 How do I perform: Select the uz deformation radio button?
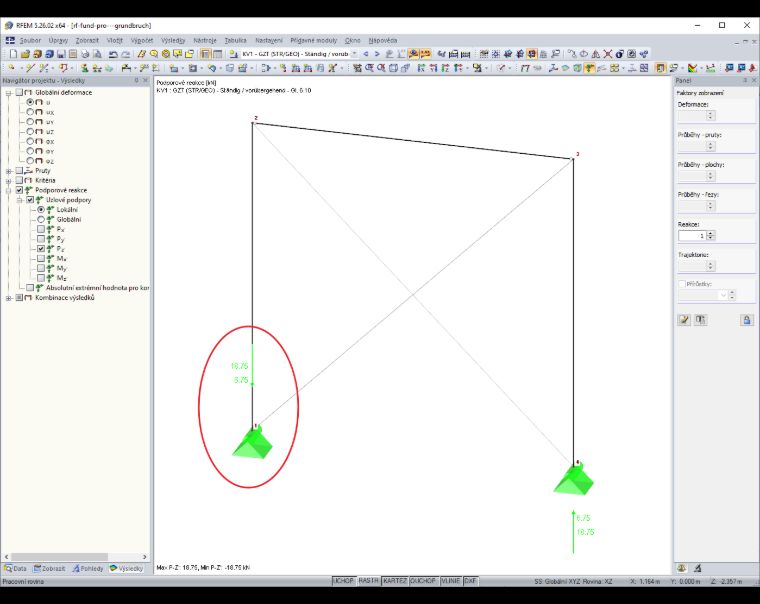(x=30, y=131)
